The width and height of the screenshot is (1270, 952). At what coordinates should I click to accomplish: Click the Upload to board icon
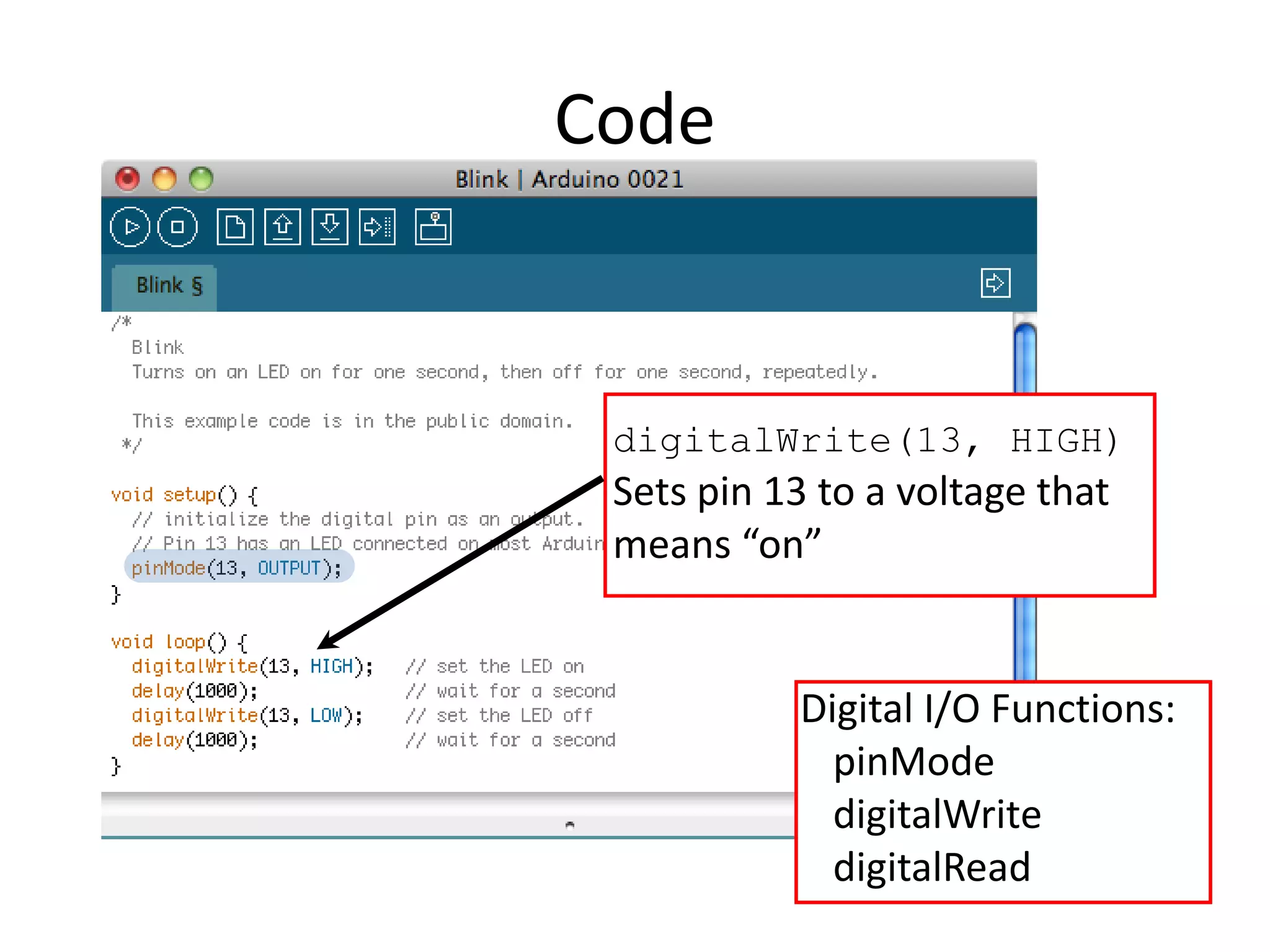coord(377,227)
